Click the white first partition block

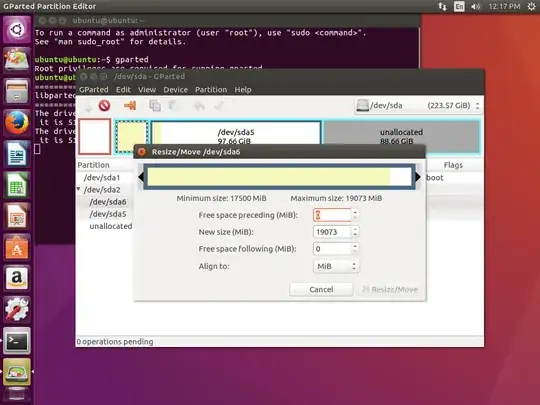coord(95,136)
